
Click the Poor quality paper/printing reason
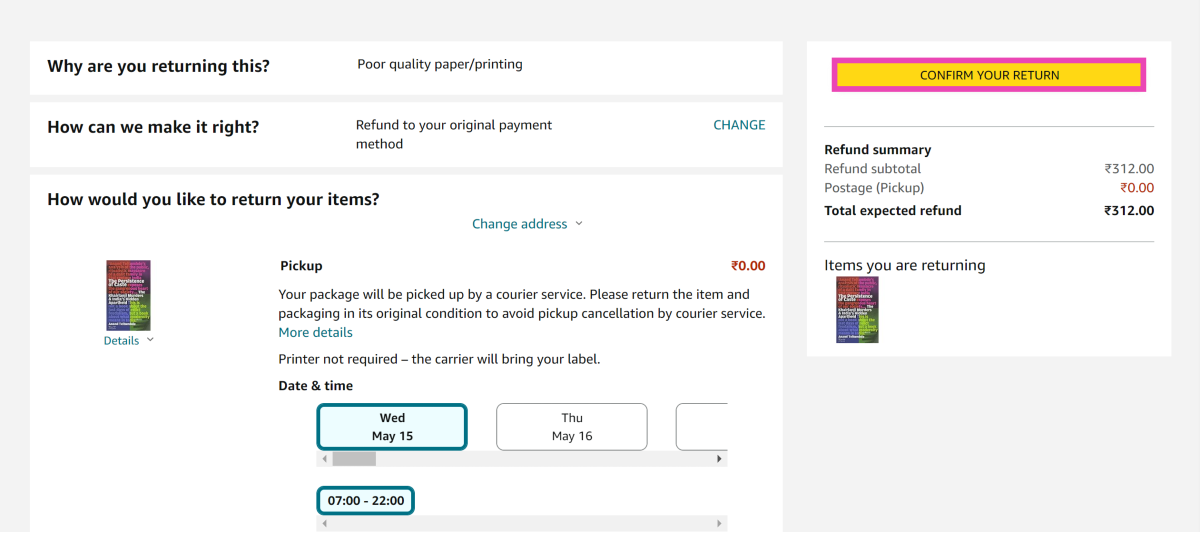[x=440, y=64]
